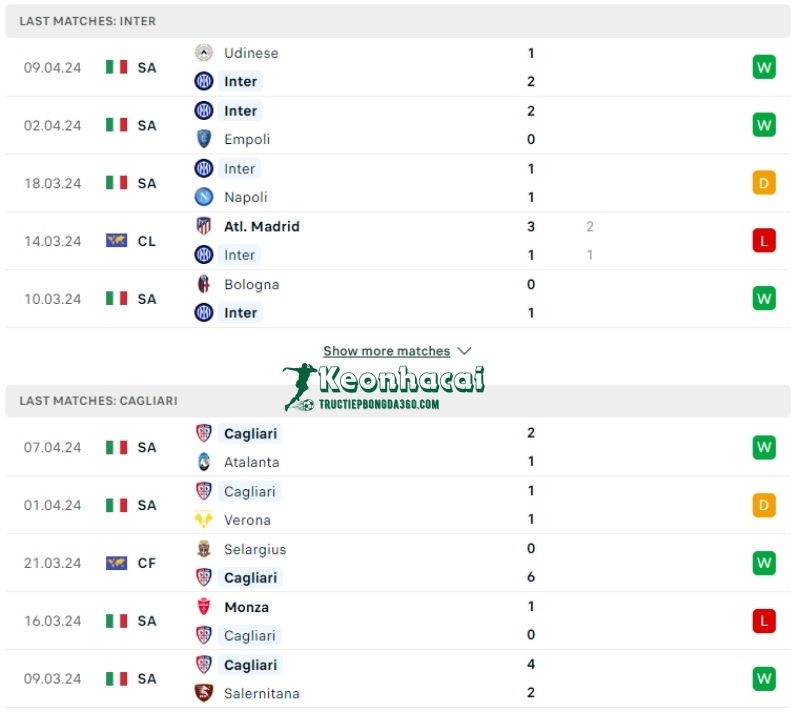Expand the Show more matches chevron
The image size is (800, 712).
[x=464, y=351]
